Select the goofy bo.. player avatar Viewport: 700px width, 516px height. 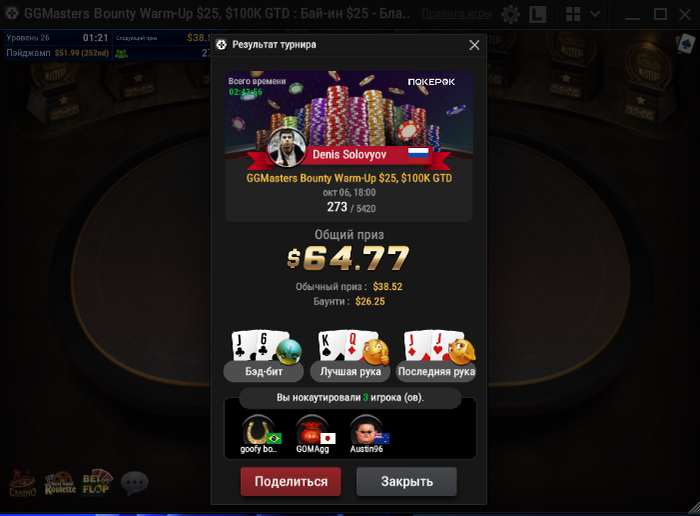[x=258, y=431]
